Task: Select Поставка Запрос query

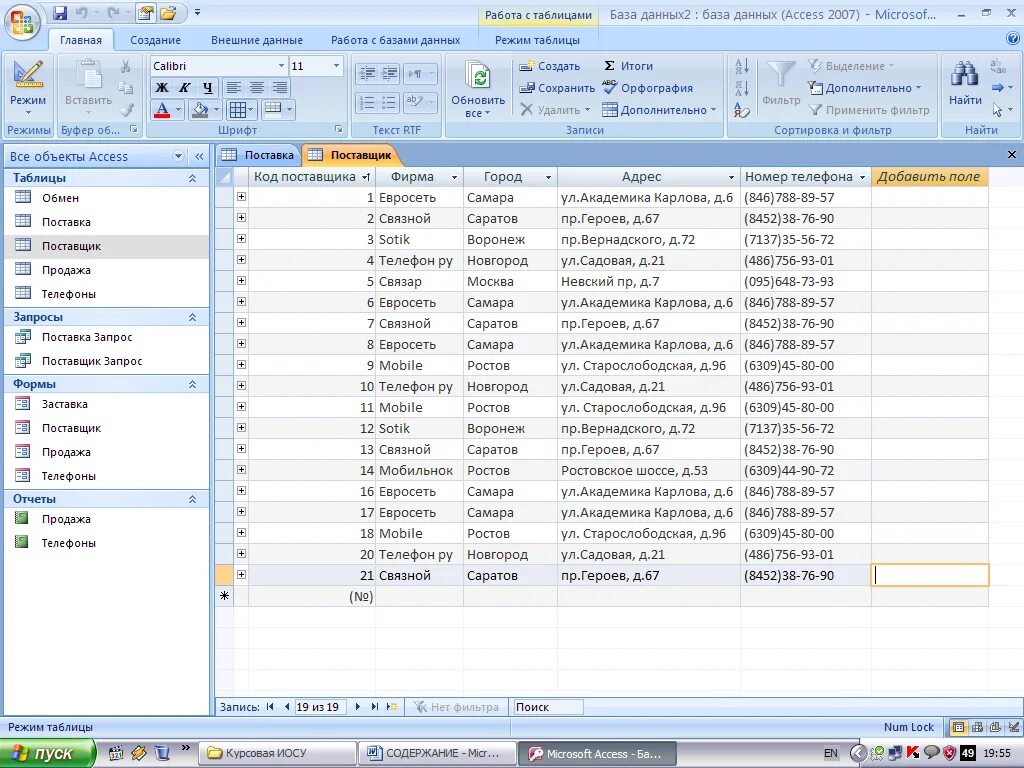Action: coord(107,337)
